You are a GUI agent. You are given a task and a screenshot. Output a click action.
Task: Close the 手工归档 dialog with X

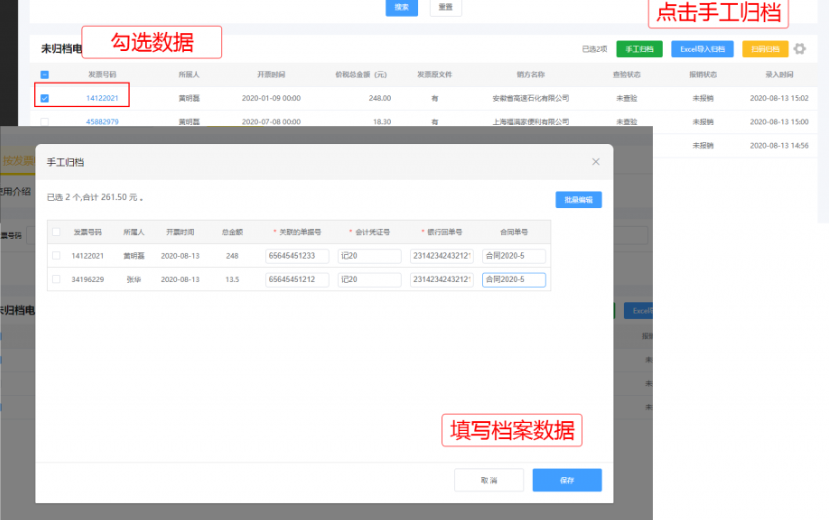[x=596, y=161]
